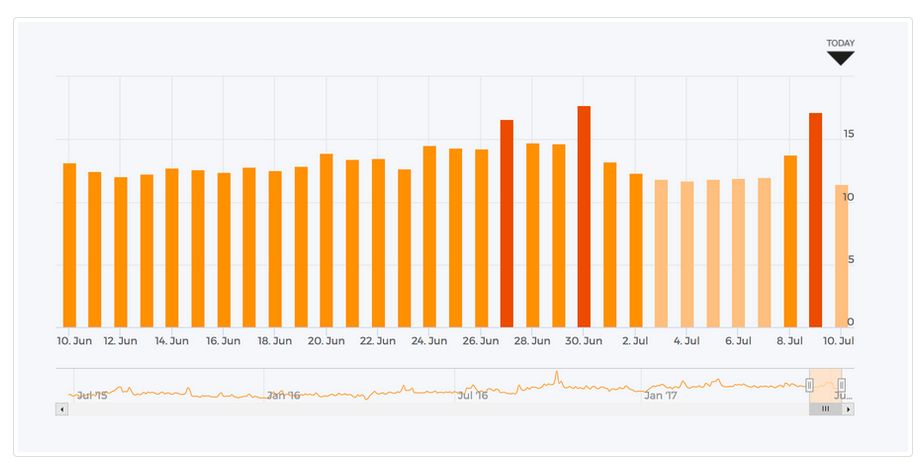Click the navigator right range handle
Image resolution: width=924 pixels, height=467 pixels.
pos(841,385)
